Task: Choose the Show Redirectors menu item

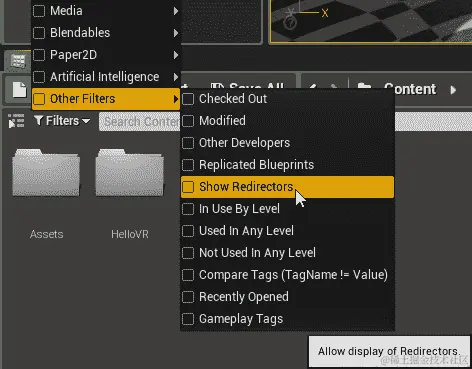Action: click(x=287, y=187)
